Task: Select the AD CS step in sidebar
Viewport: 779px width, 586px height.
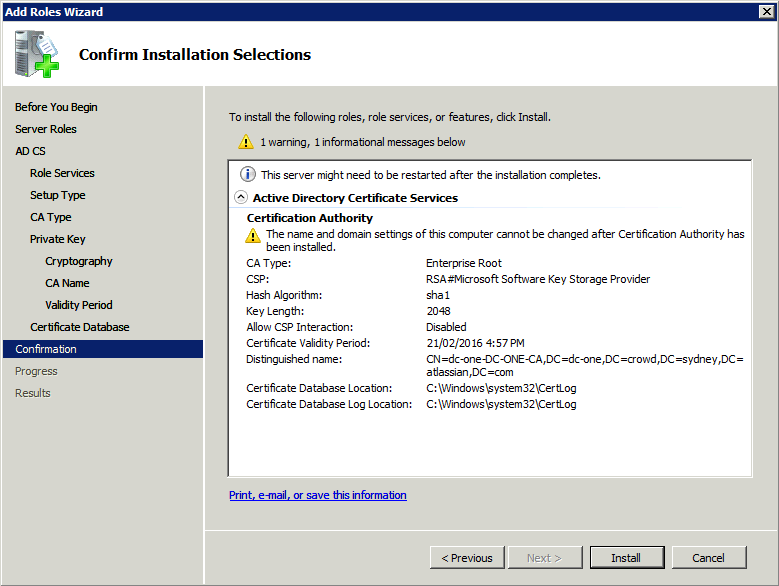Action: 30,151
